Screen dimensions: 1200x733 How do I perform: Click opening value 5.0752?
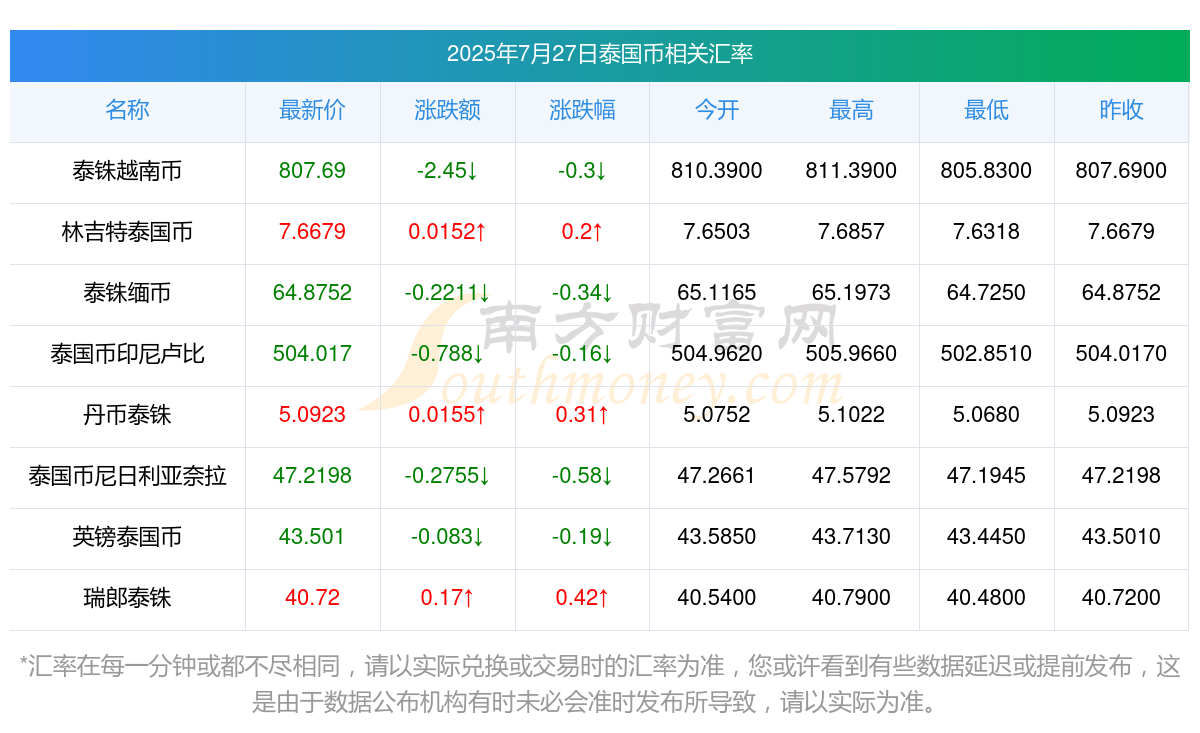click(717, 415)
